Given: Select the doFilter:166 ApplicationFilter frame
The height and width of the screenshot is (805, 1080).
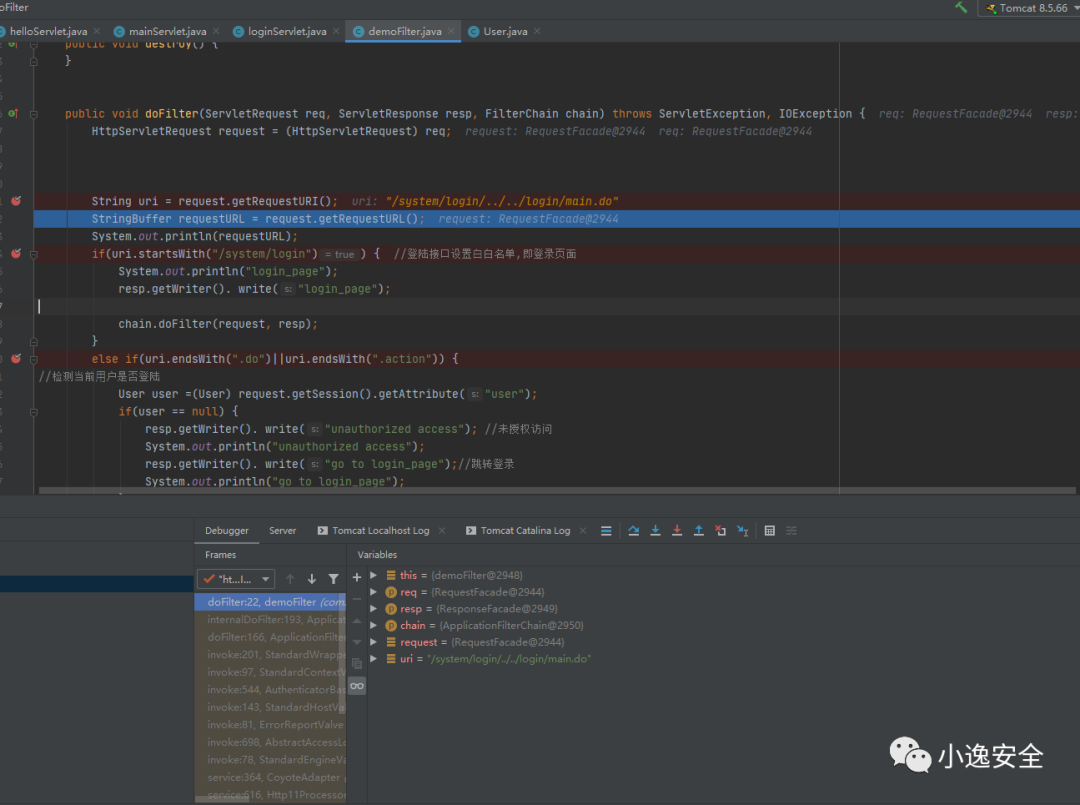Looking at the screenshot, I should coord(270,637).
